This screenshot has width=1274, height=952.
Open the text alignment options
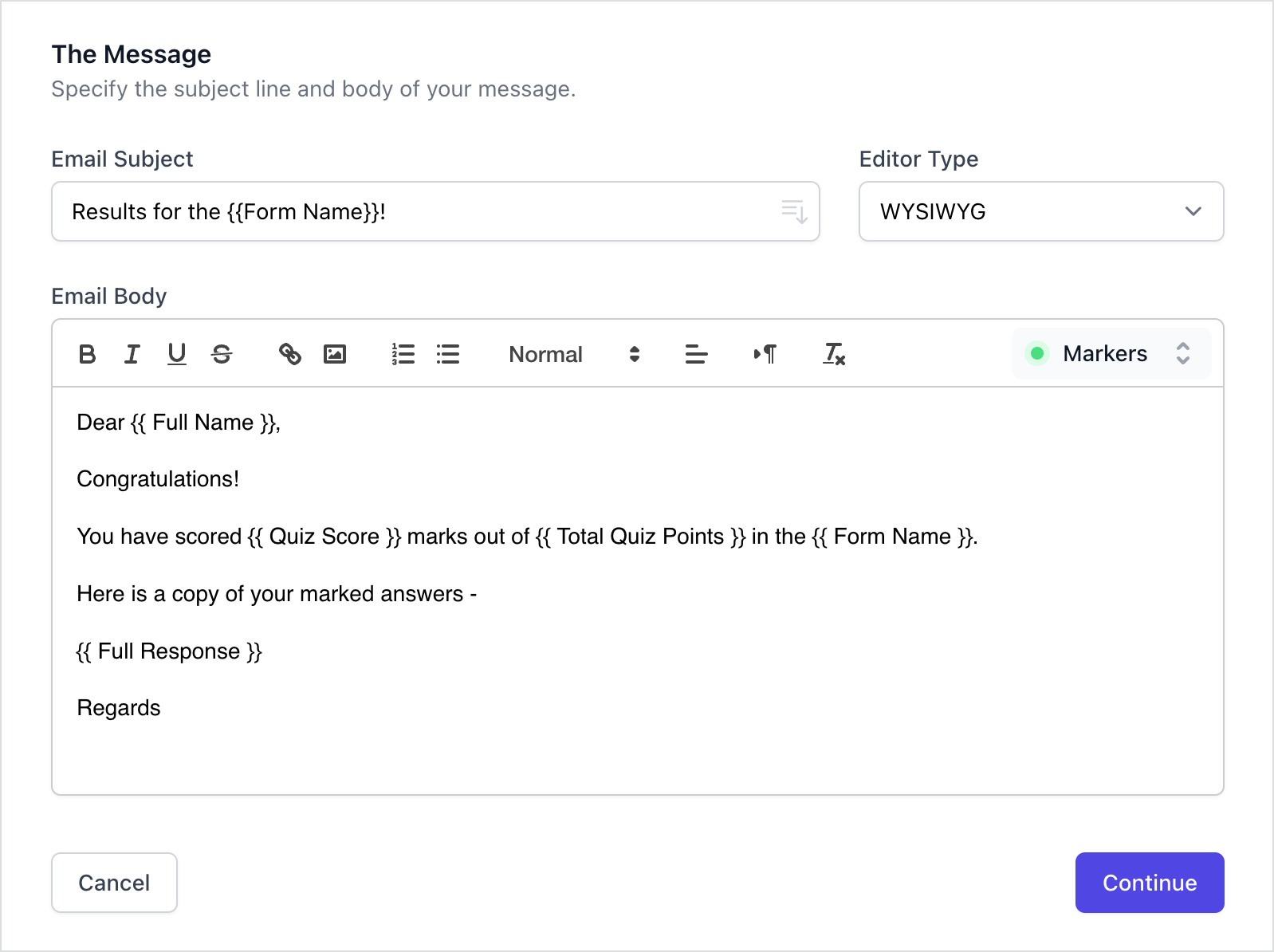point(696,354)
